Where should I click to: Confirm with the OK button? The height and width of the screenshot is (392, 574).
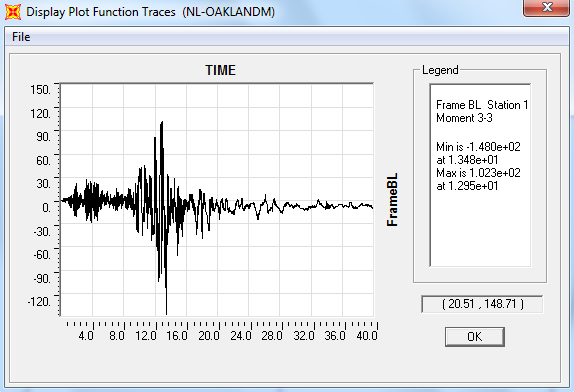point(475,337)
